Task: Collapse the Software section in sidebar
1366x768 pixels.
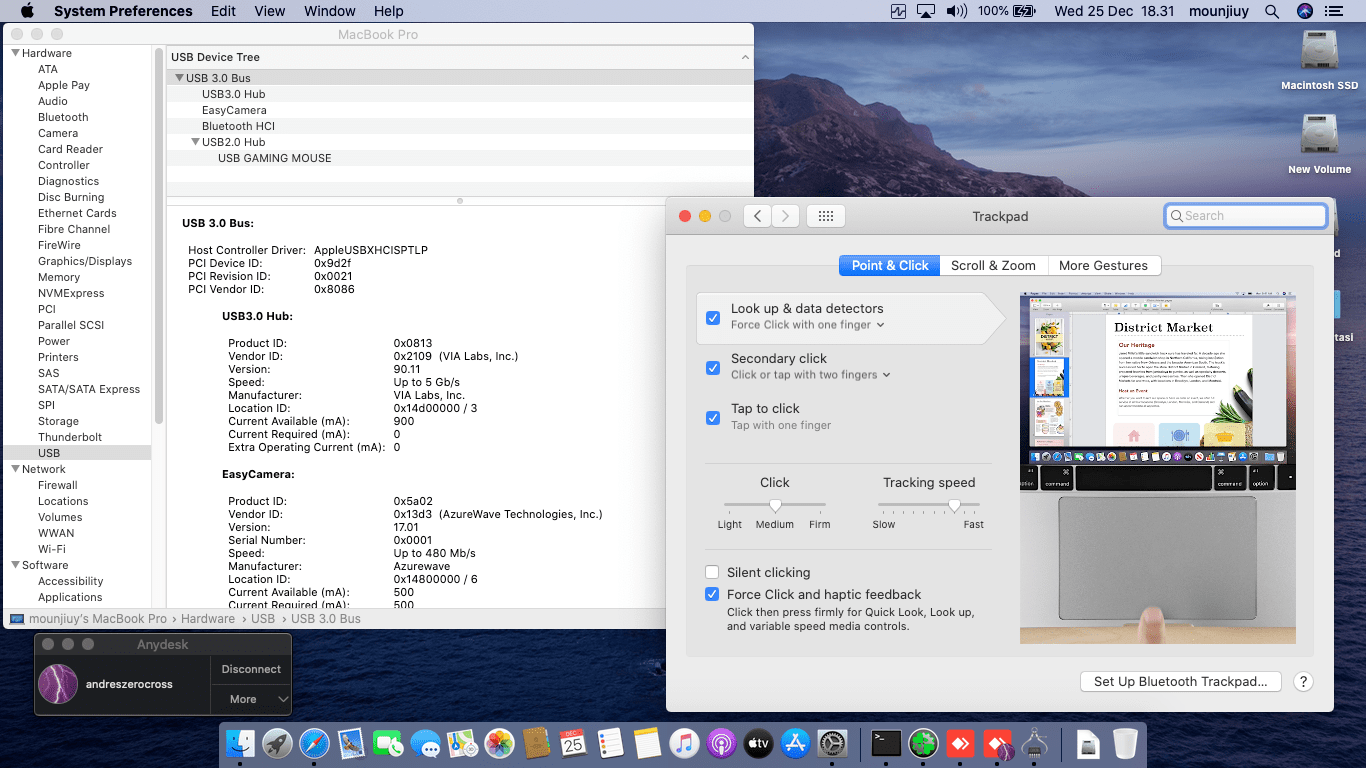Action: pos(15,565)
